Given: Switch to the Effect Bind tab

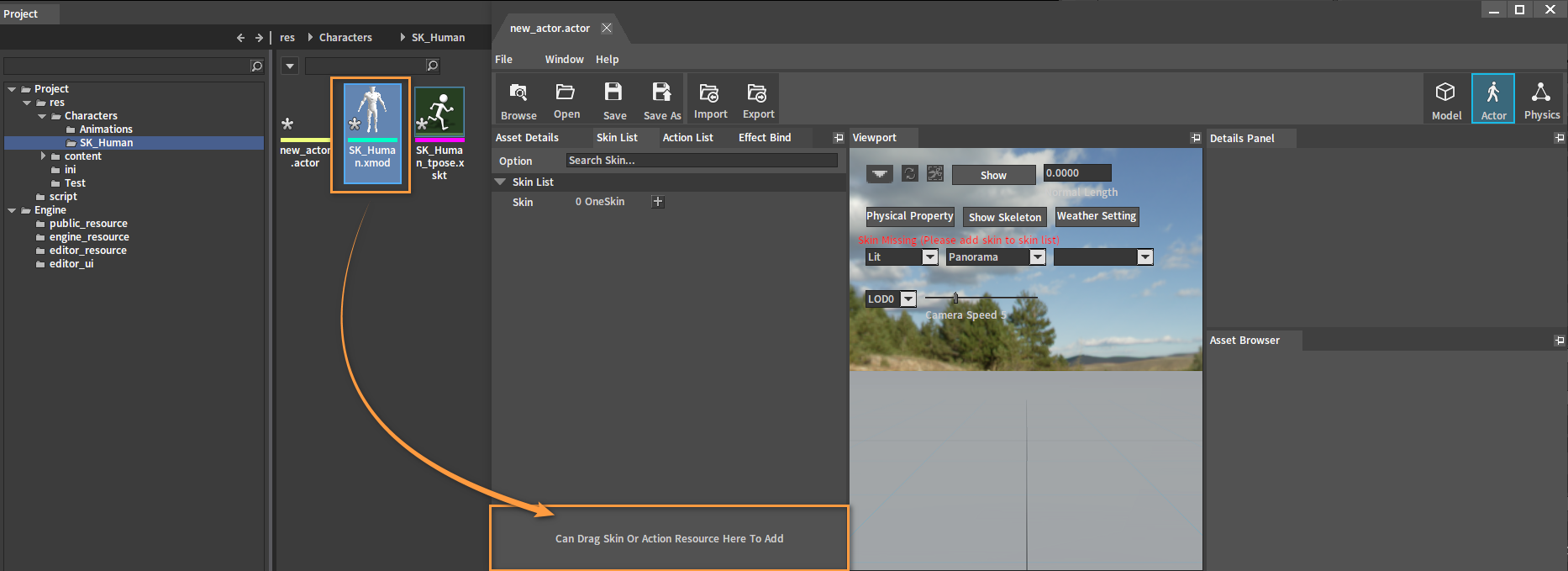Looking at the screenshot, I should [x=765, y=138].
